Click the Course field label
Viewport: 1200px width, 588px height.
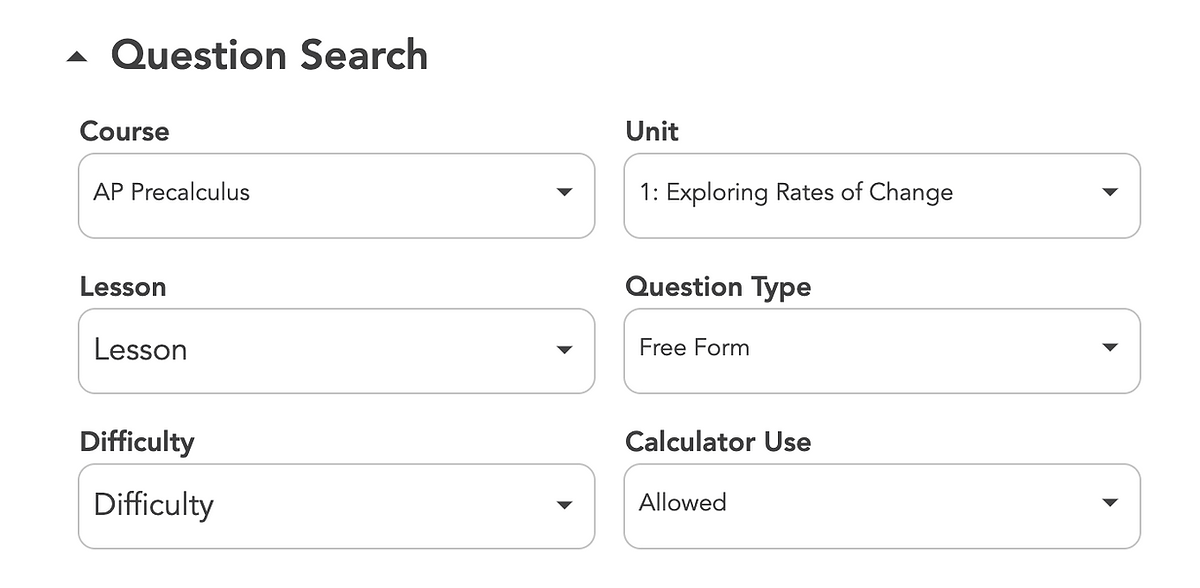124,131
